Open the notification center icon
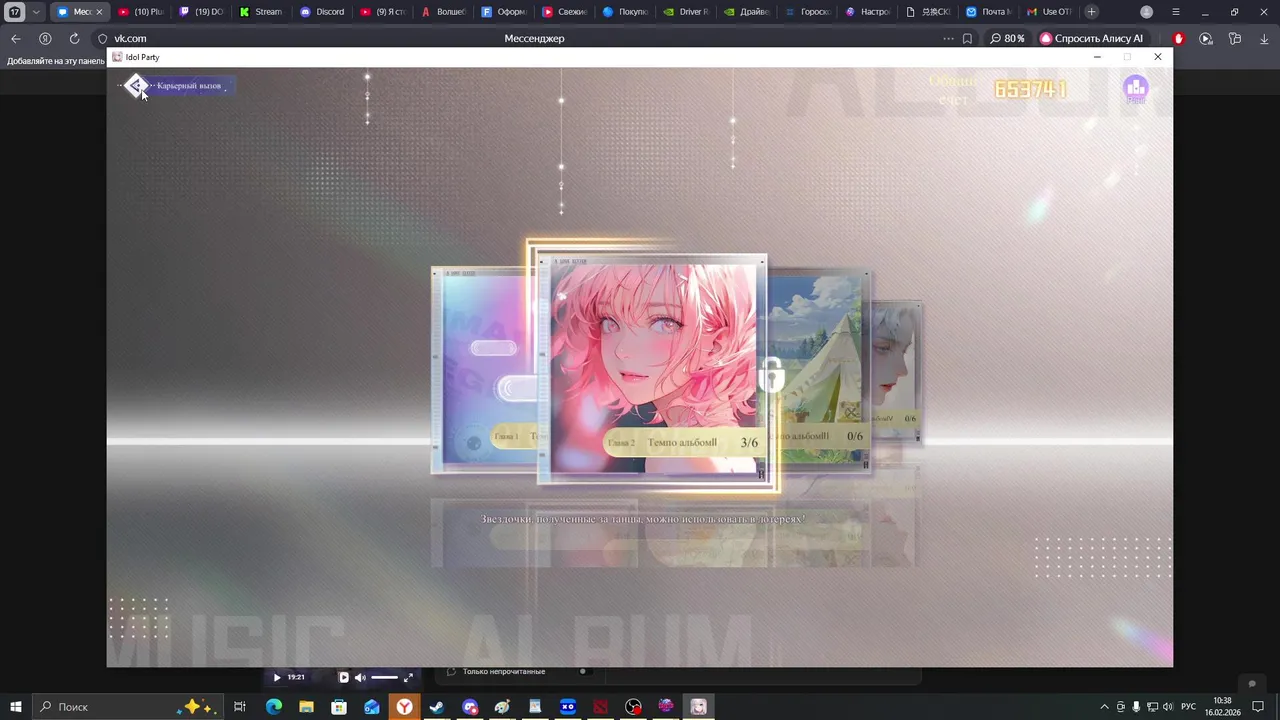1280x720 pixels. coord(1258,707)
